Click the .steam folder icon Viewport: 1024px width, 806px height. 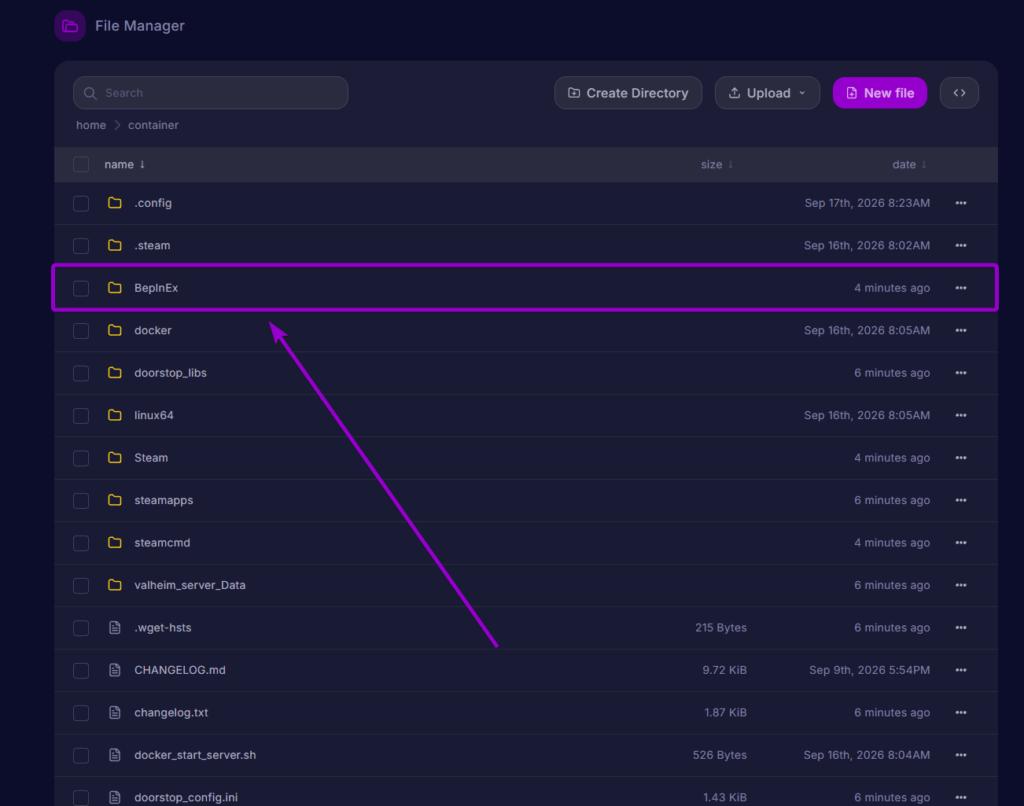tap(115, 246)
